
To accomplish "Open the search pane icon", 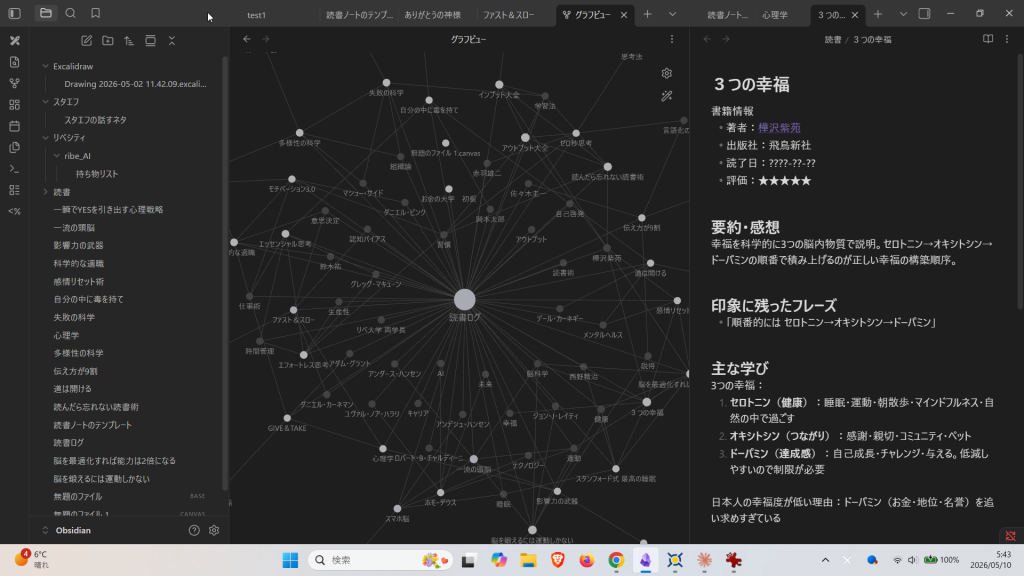I will tap(71, 13).
